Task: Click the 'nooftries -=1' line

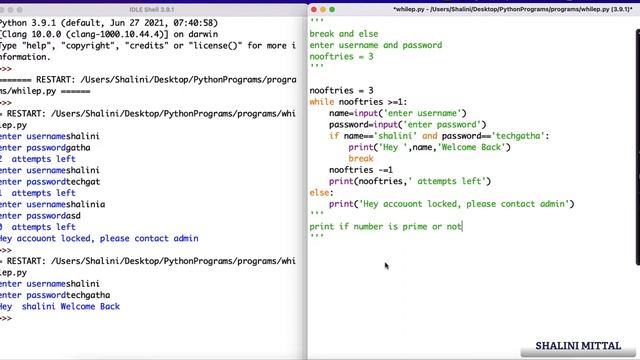Action: (361, 170)
